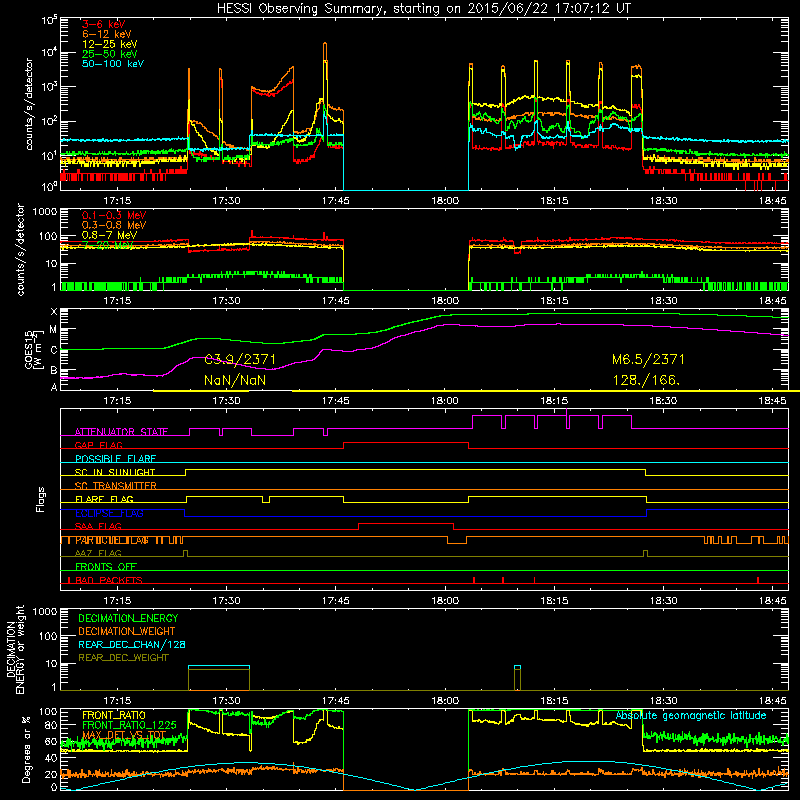Click the HESSI Observing Summary title text
Image resolution: width=800 pixels, height=800 pixels.
423,9
